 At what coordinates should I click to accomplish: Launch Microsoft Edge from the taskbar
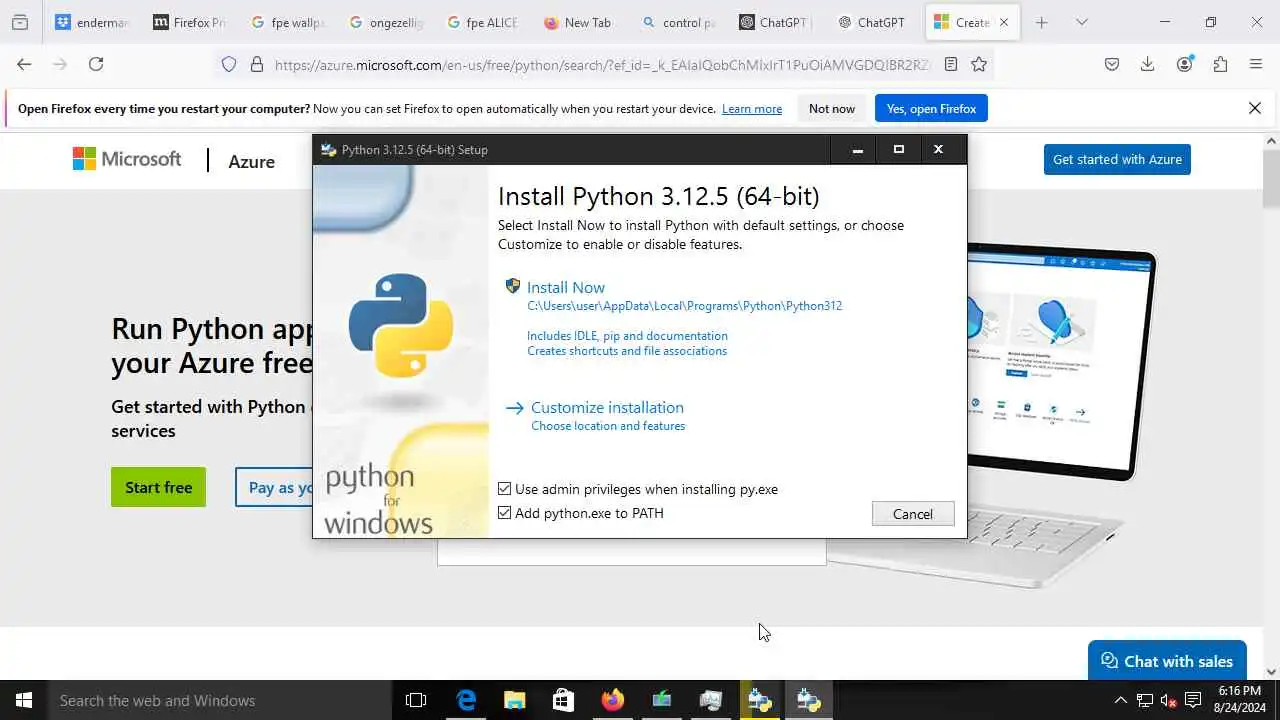[466, 700]
